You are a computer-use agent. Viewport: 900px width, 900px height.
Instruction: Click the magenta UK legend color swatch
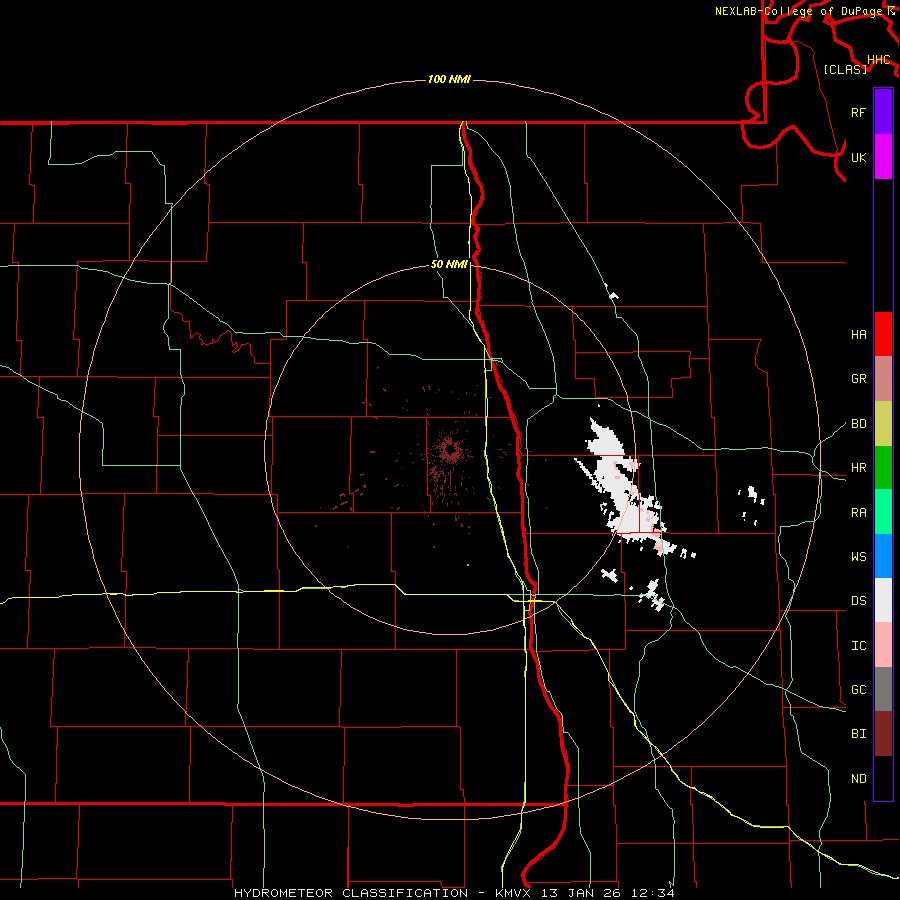pos(883,157)
